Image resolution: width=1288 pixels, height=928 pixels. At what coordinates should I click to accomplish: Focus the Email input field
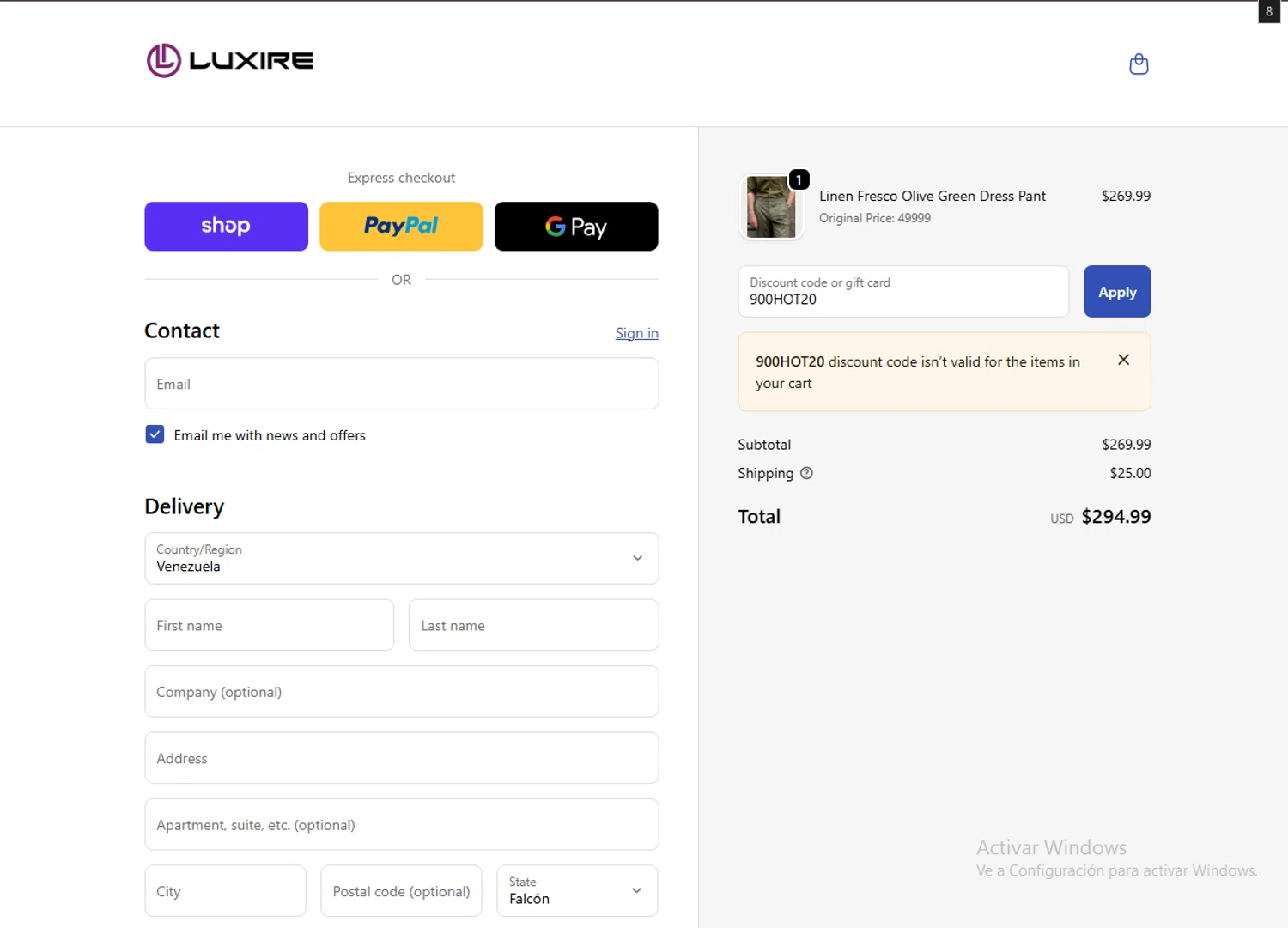pyautogui.click(x=402, y=384)
